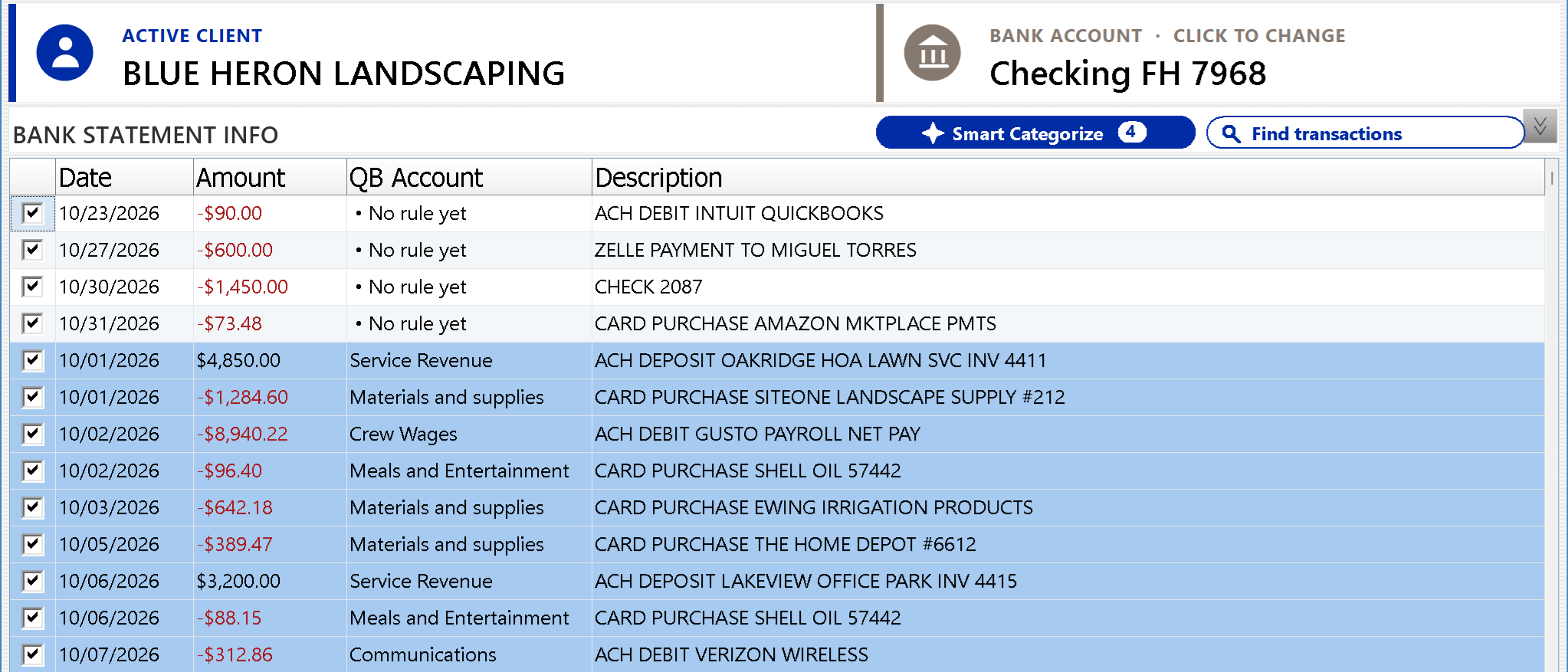The image size is (1568, 672).
Task: Uncheck the Oakridge HOA deposit checkbox
Action: (32, 360)
